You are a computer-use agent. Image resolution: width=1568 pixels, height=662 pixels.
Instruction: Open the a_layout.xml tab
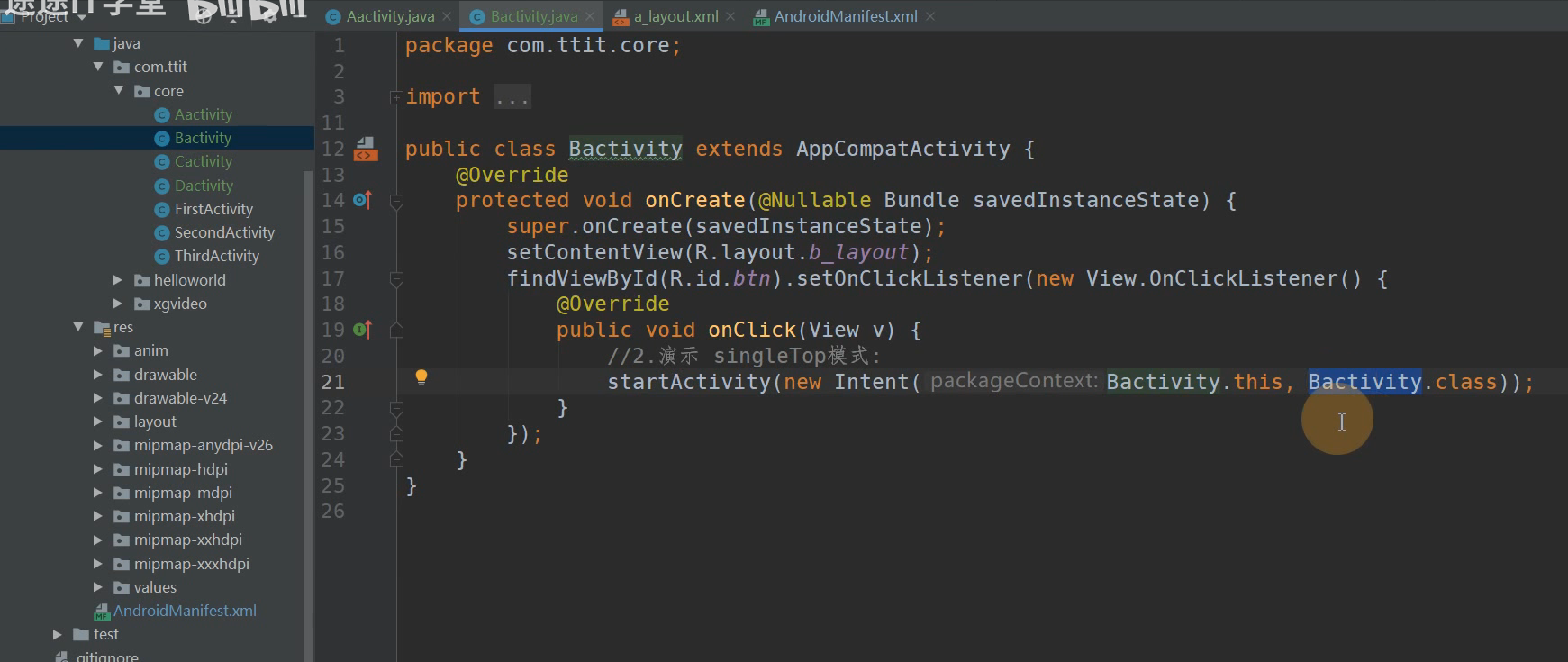[675, 16]
